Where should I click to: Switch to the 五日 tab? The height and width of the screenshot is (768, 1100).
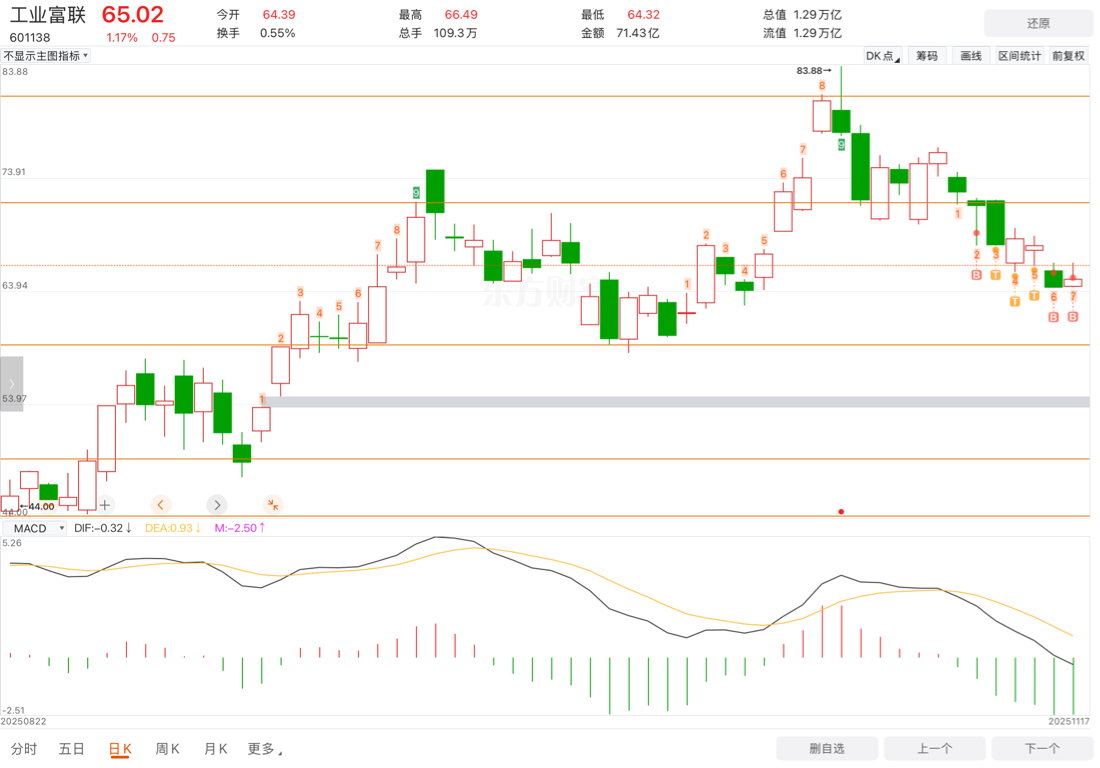point(72,749)
